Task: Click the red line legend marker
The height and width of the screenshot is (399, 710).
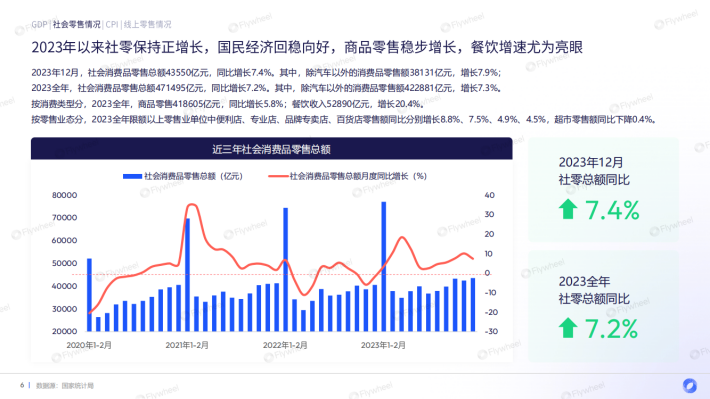Action: click(278, 176)
